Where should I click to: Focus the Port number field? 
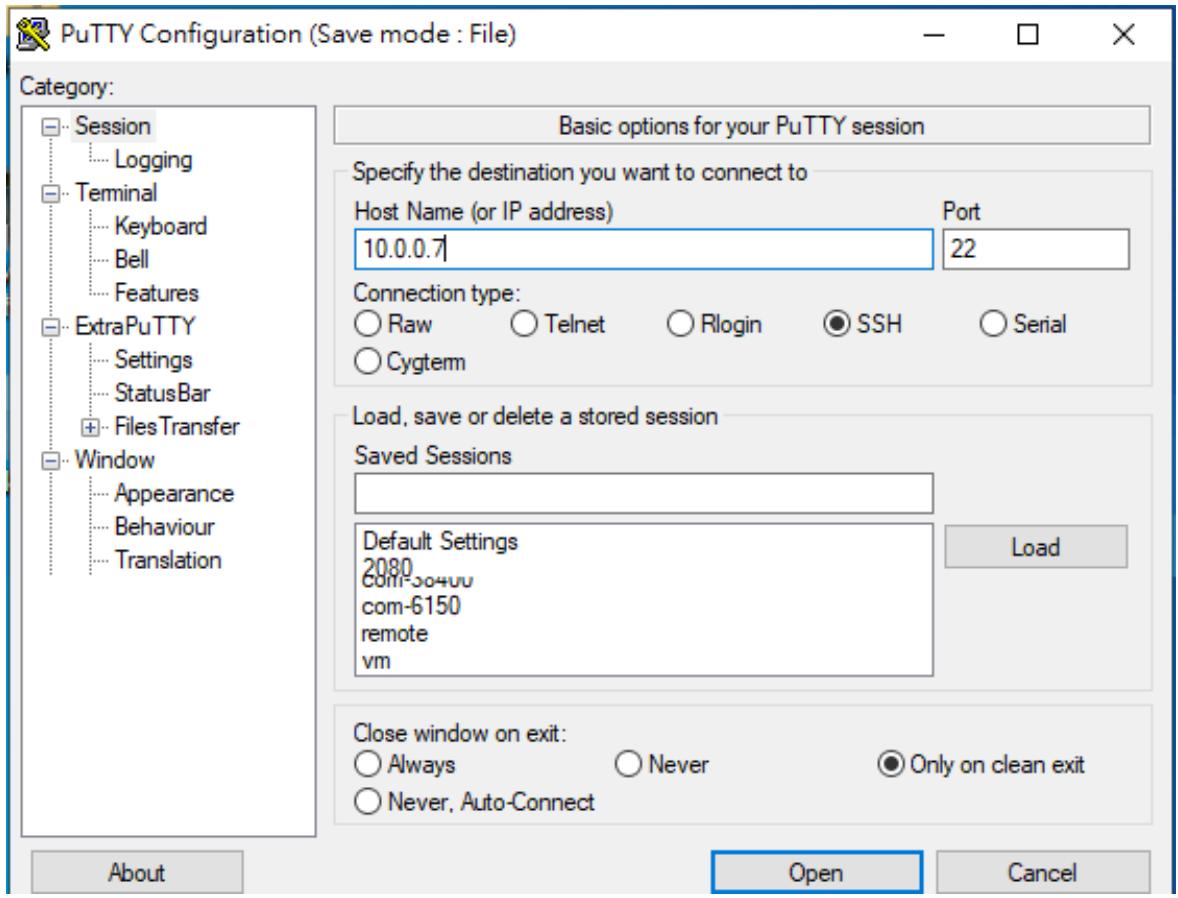coord(1035,249)
